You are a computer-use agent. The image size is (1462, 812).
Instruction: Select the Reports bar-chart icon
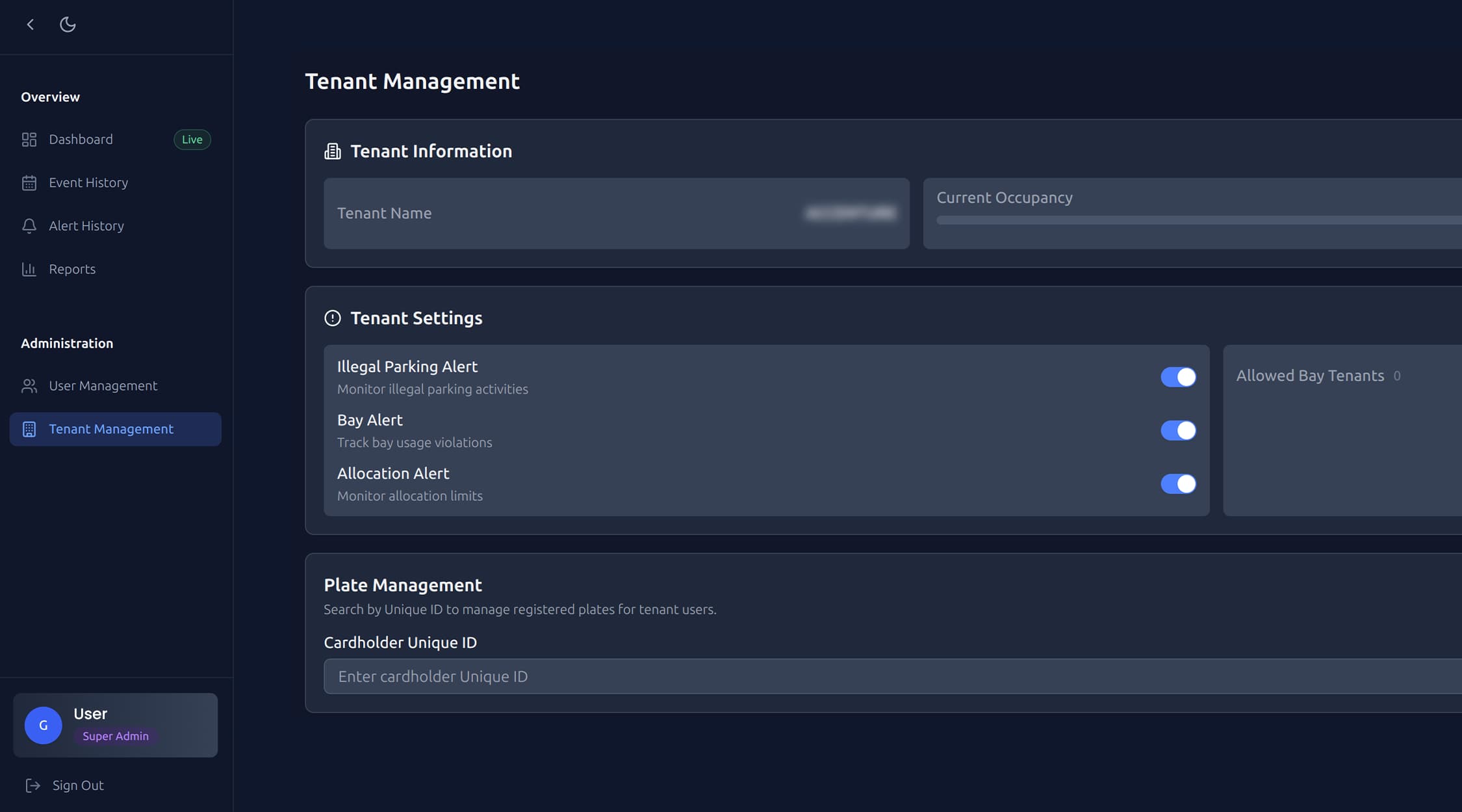click(29, 268)
